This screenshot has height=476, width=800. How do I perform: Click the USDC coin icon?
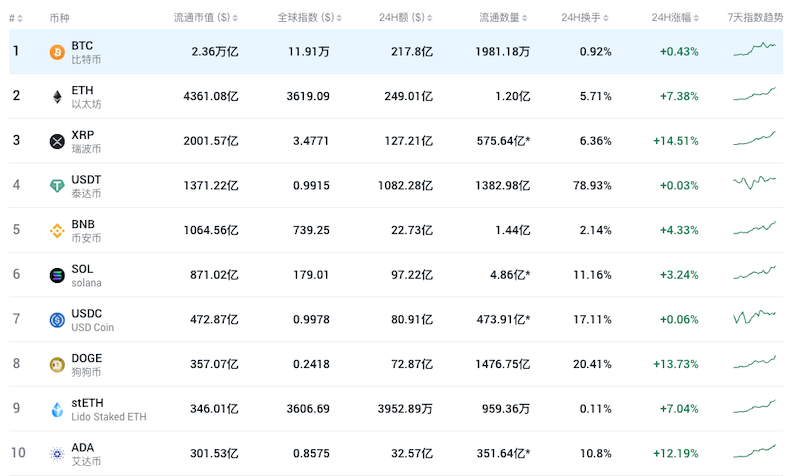pyautogui.click(x=57, y=320)
